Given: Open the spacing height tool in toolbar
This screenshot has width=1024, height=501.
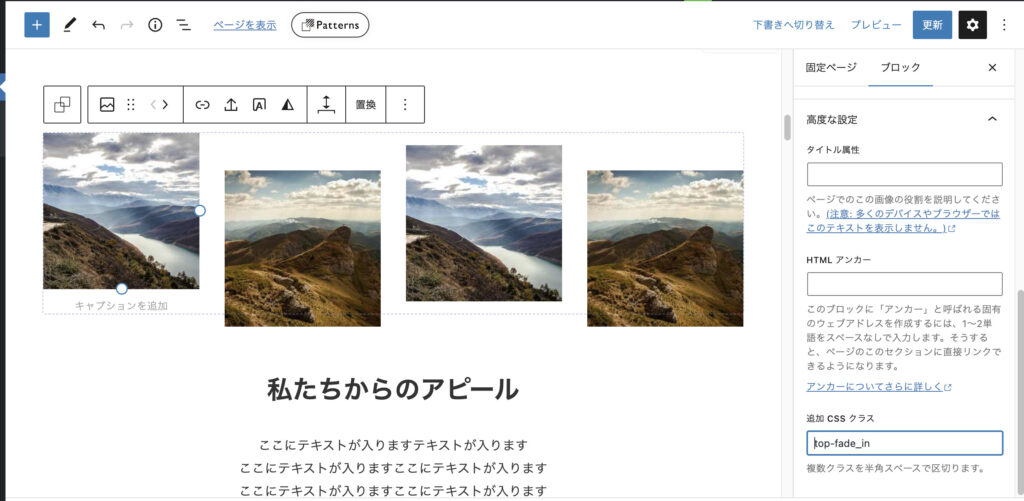Looking at the screenshot, I should pos(327,105).
